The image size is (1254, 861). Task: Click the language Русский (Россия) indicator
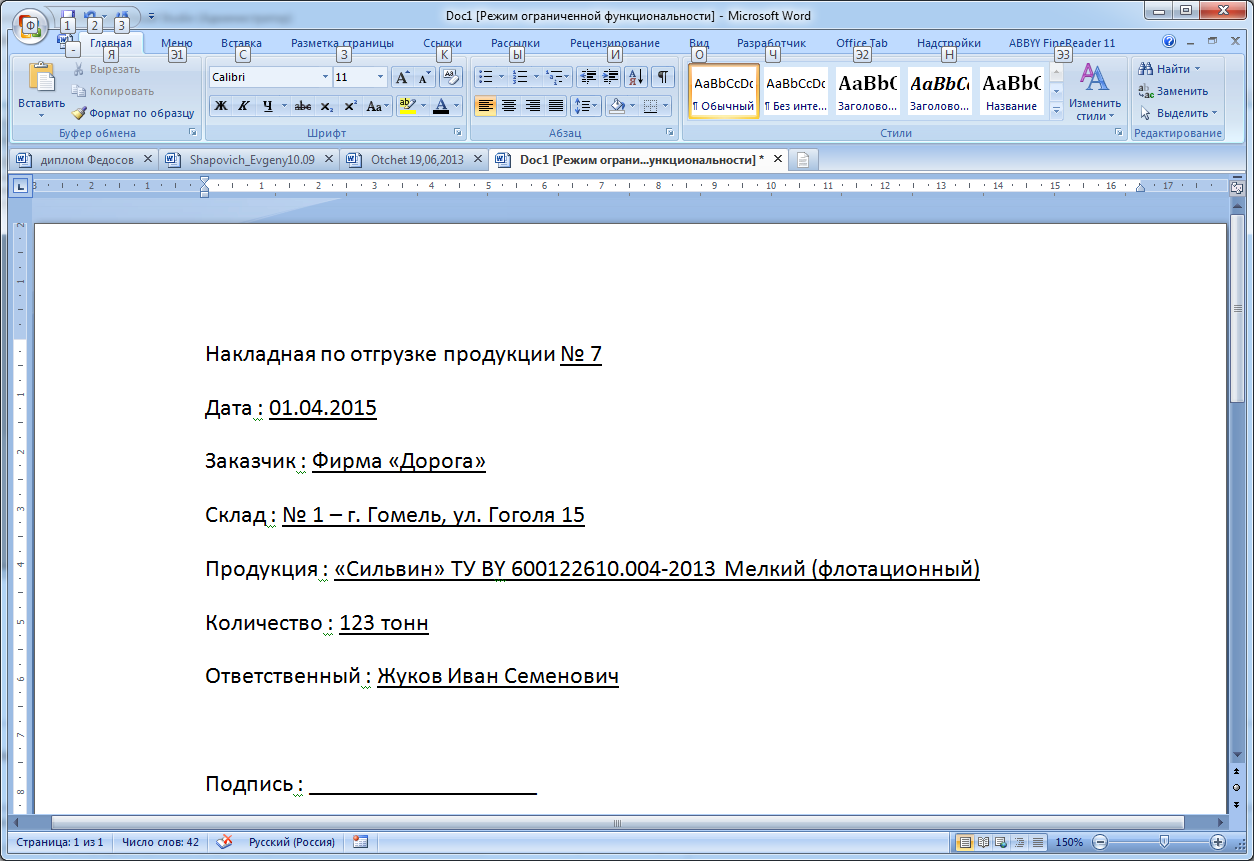click(291, 842)
